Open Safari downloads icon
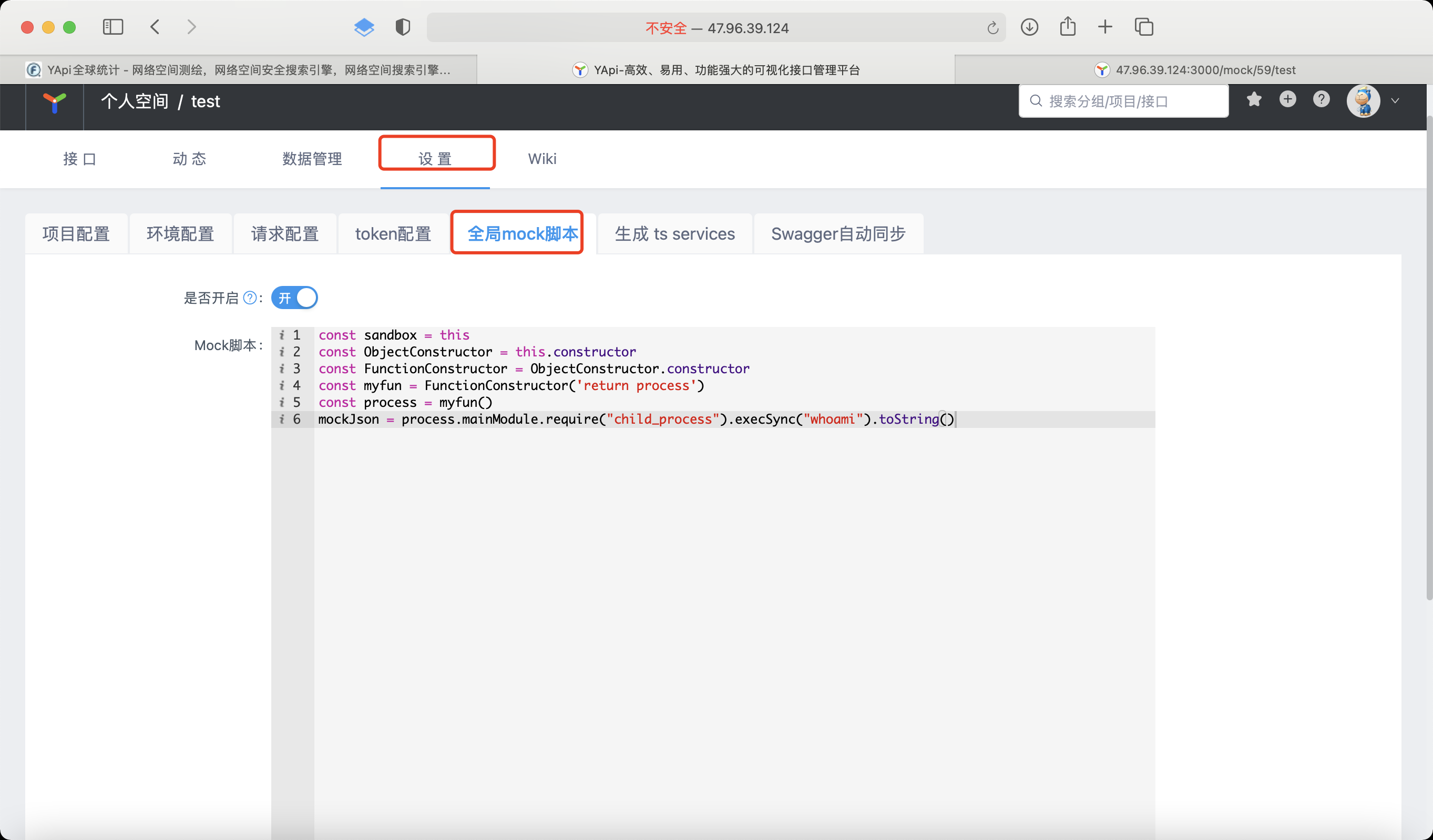 (1029, 27)
